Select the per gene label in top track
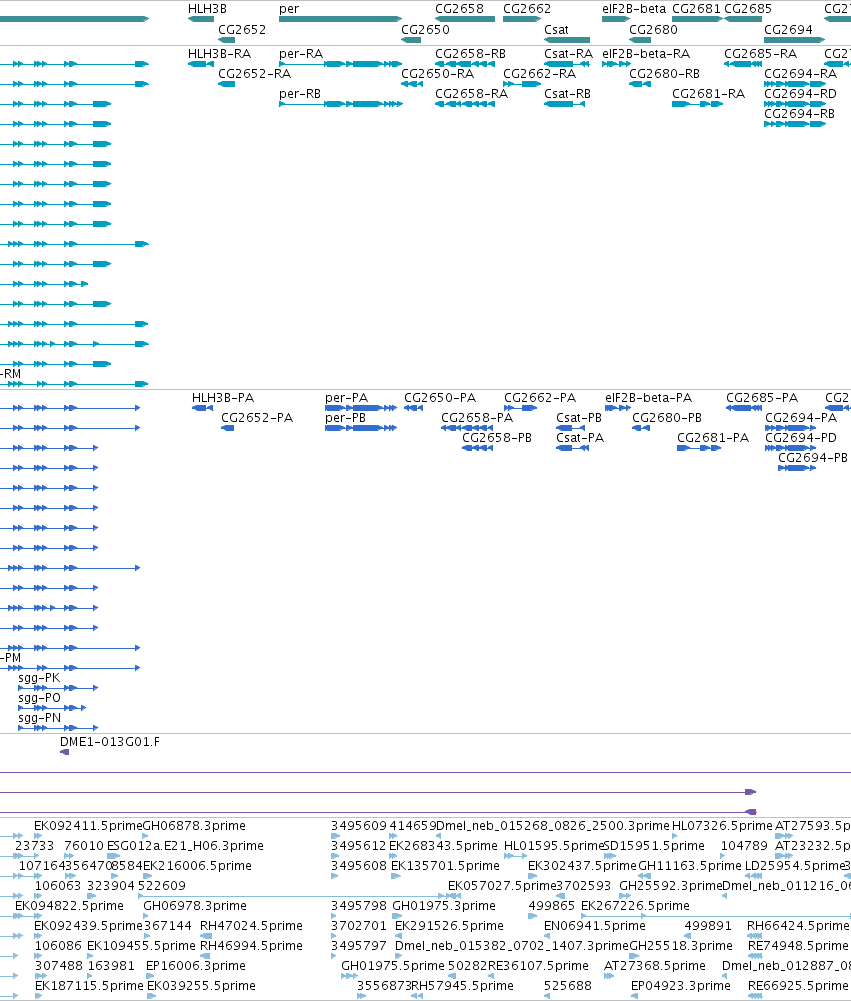 pos(289,9)
